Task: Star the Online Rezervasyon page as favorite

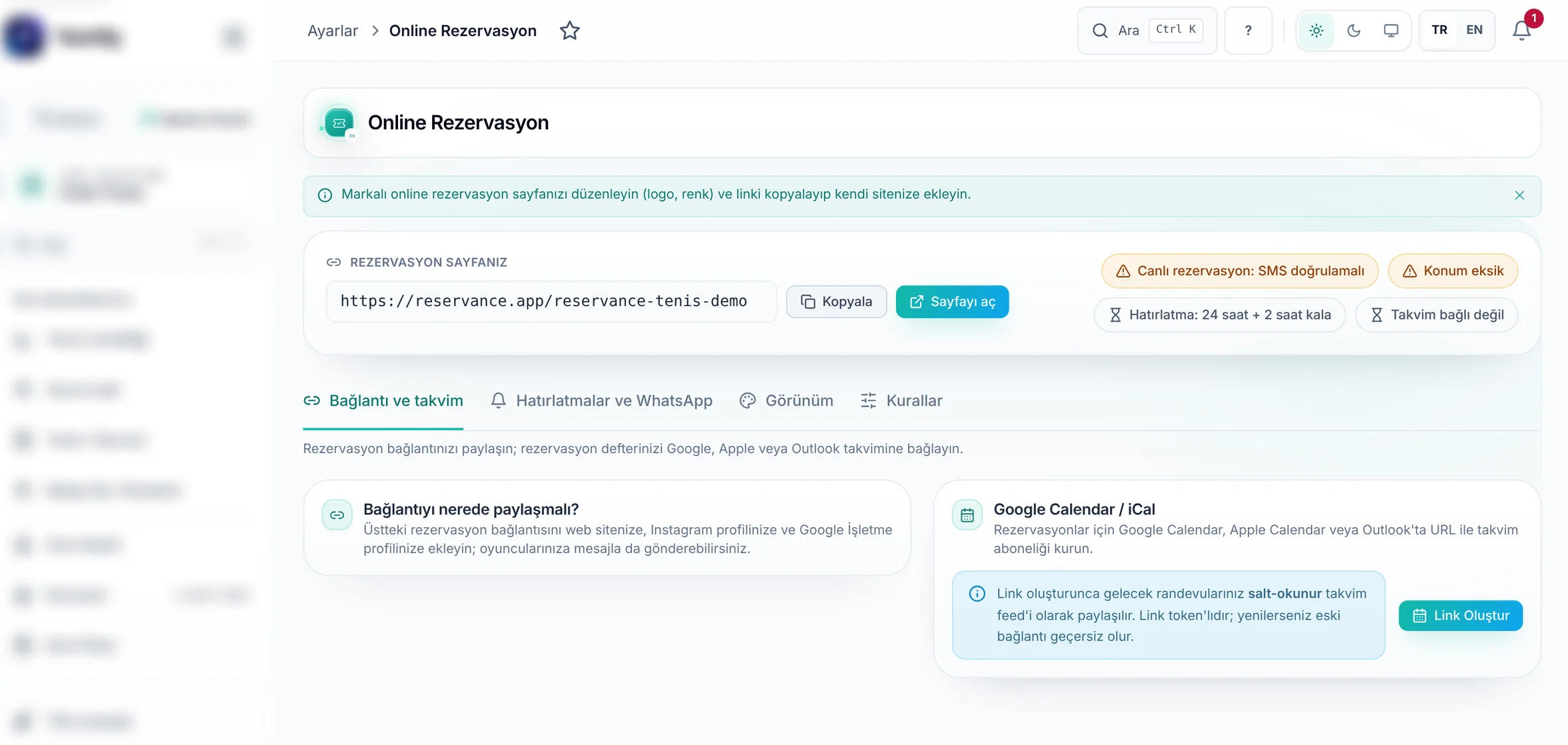Action: coord(569,31)
